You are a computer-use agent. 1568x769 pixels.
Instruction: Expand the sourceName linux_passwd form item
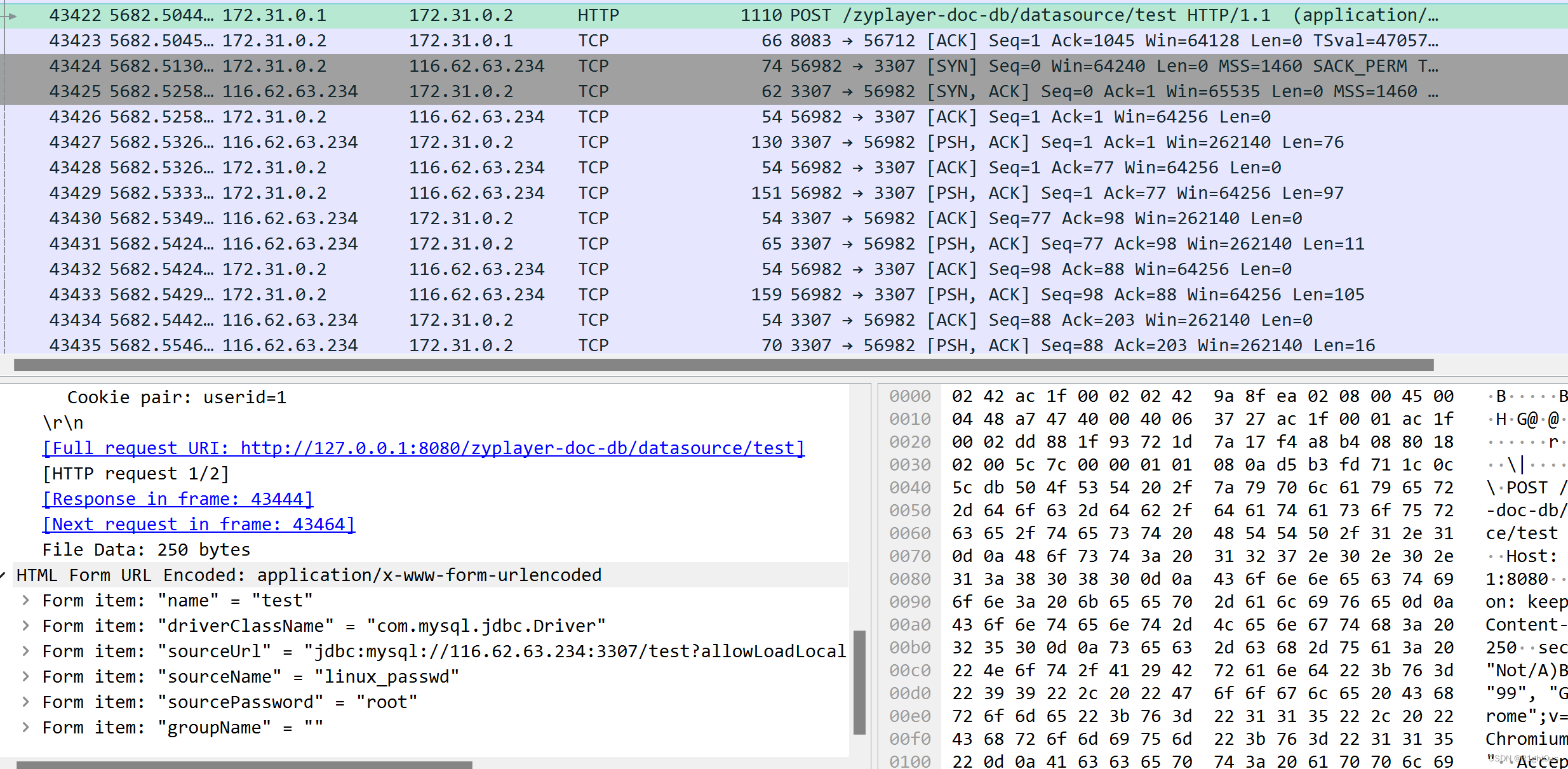coord(25,676)
